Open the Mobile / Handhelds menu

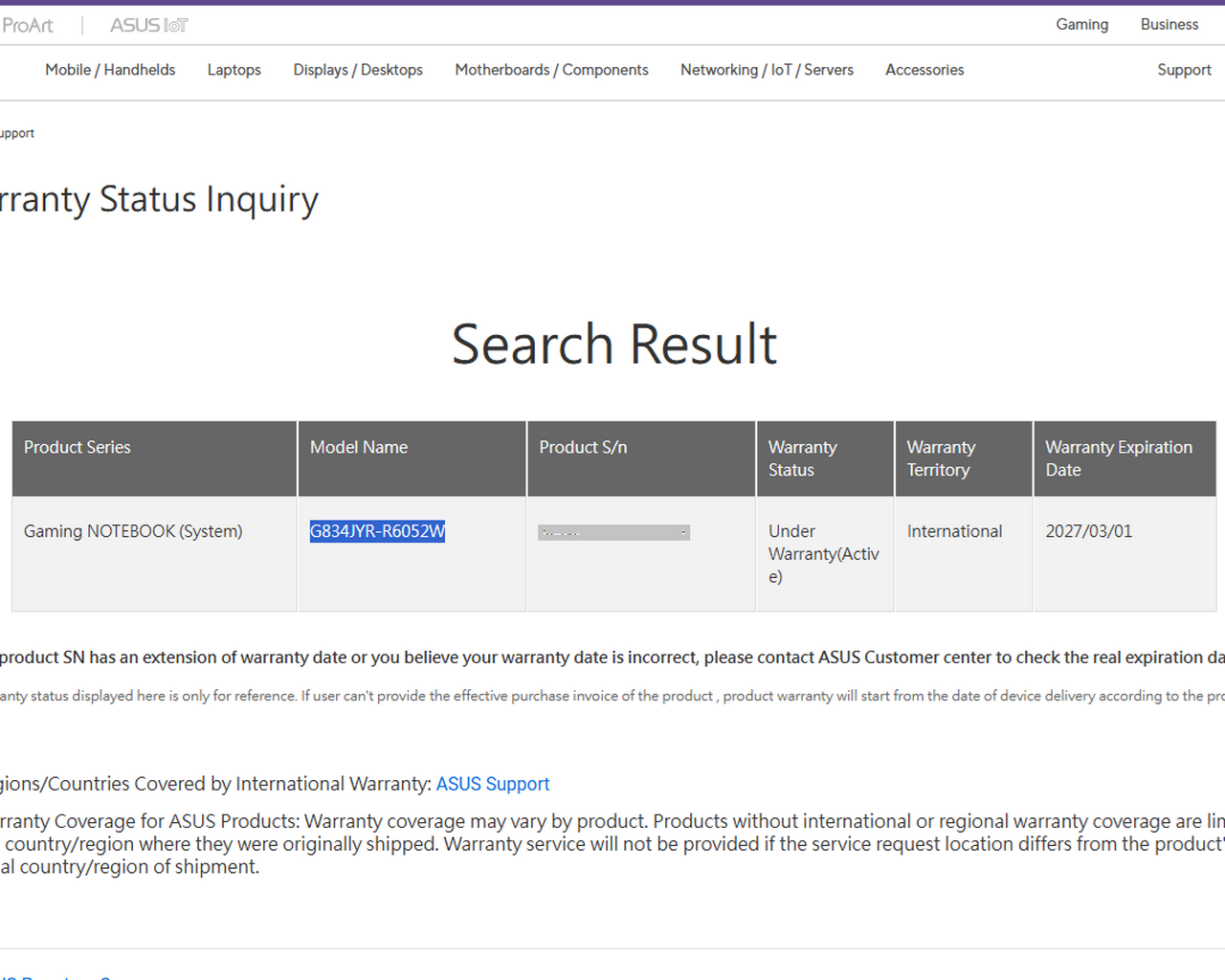110,70
